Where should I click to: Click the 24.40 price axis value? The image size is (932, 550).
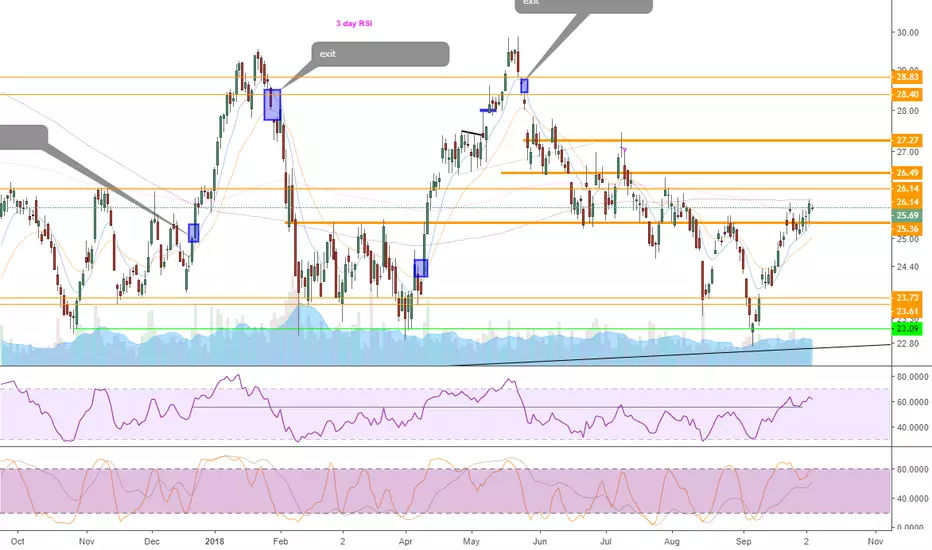(908, 267)
